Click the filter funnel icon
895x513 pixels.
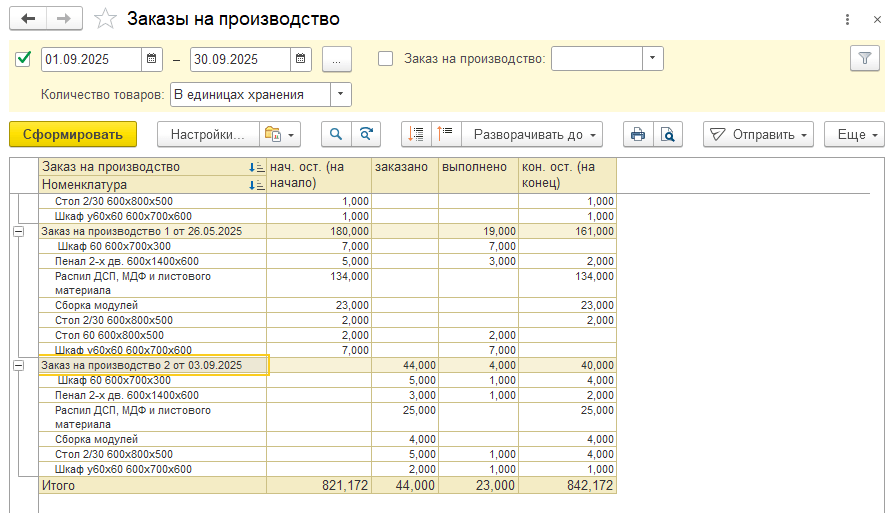point(863,59)
